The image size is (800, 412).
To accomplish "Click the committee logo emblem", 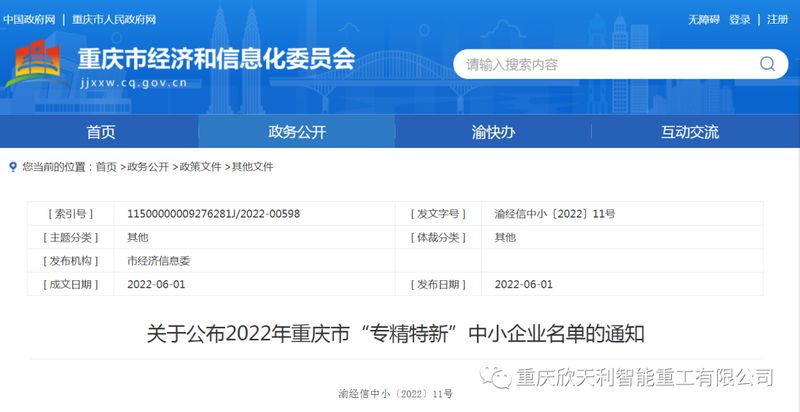I will tap(38, 64).
